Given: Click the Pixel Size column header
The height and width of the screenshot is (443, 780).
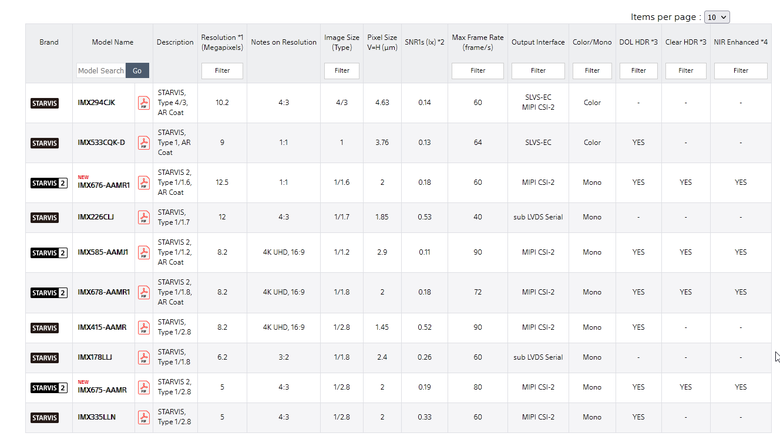Looking at the screenshot, I should [x=382, y=42].
